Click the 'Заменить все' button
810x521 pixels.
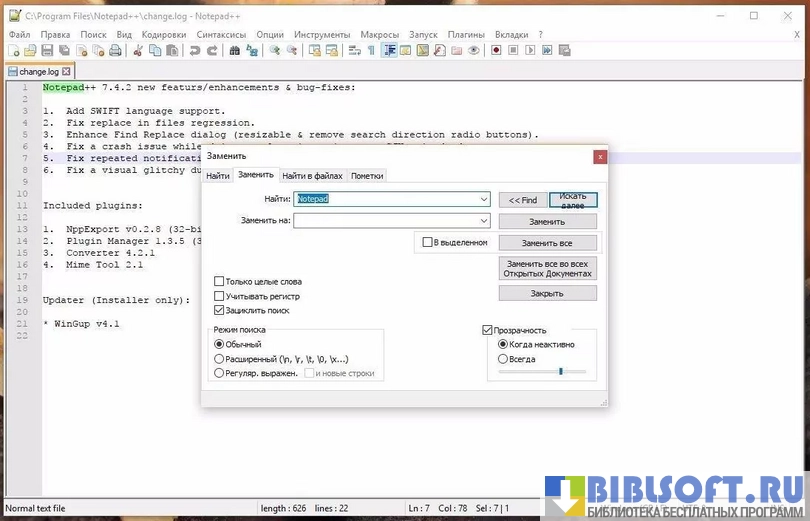547,243
